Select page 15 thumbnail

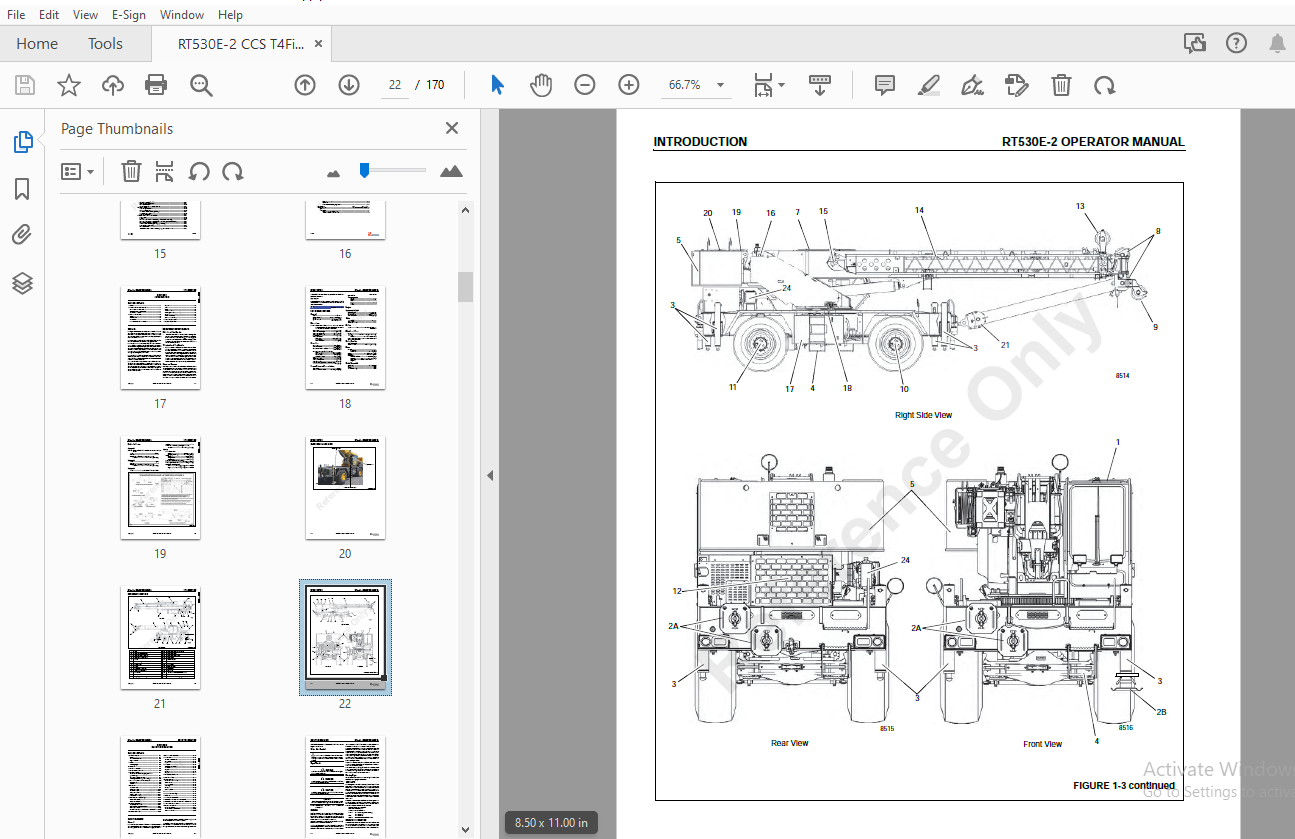160,220
